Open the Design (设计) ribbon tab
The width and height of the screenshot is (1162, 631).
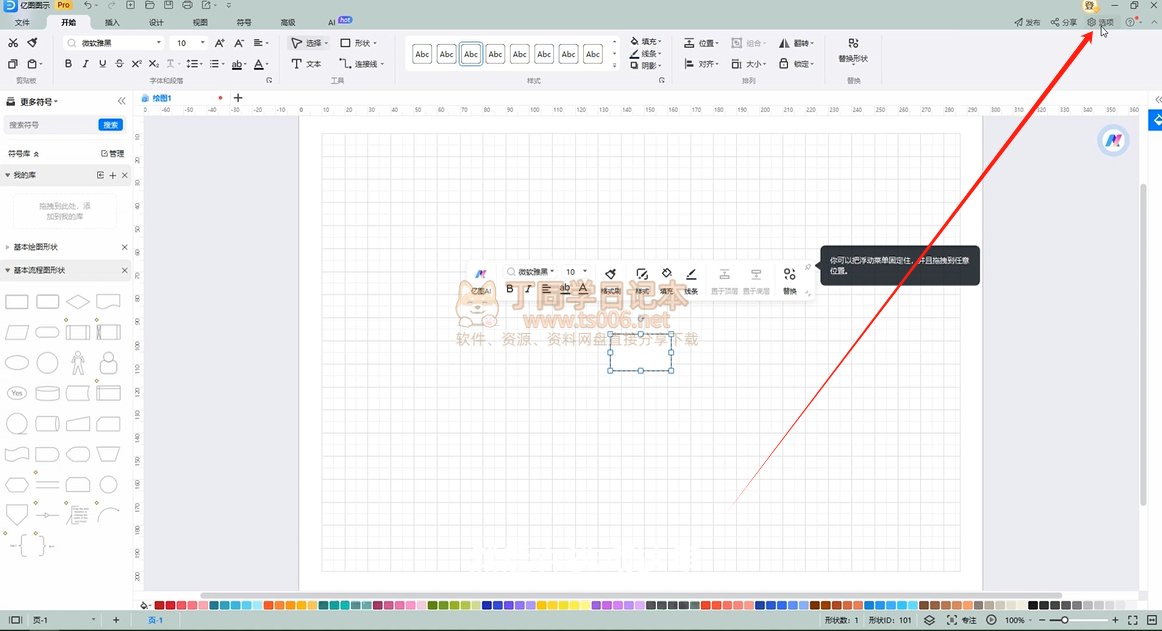156,21
